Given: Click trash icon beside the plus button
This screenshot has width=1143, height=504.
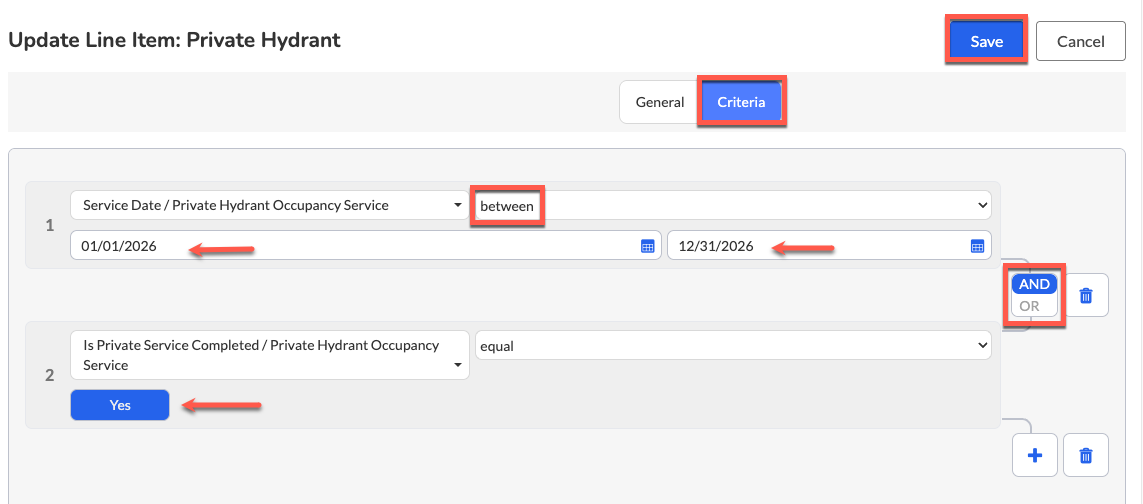Looking at the screenshot, I should (1085, 456).
